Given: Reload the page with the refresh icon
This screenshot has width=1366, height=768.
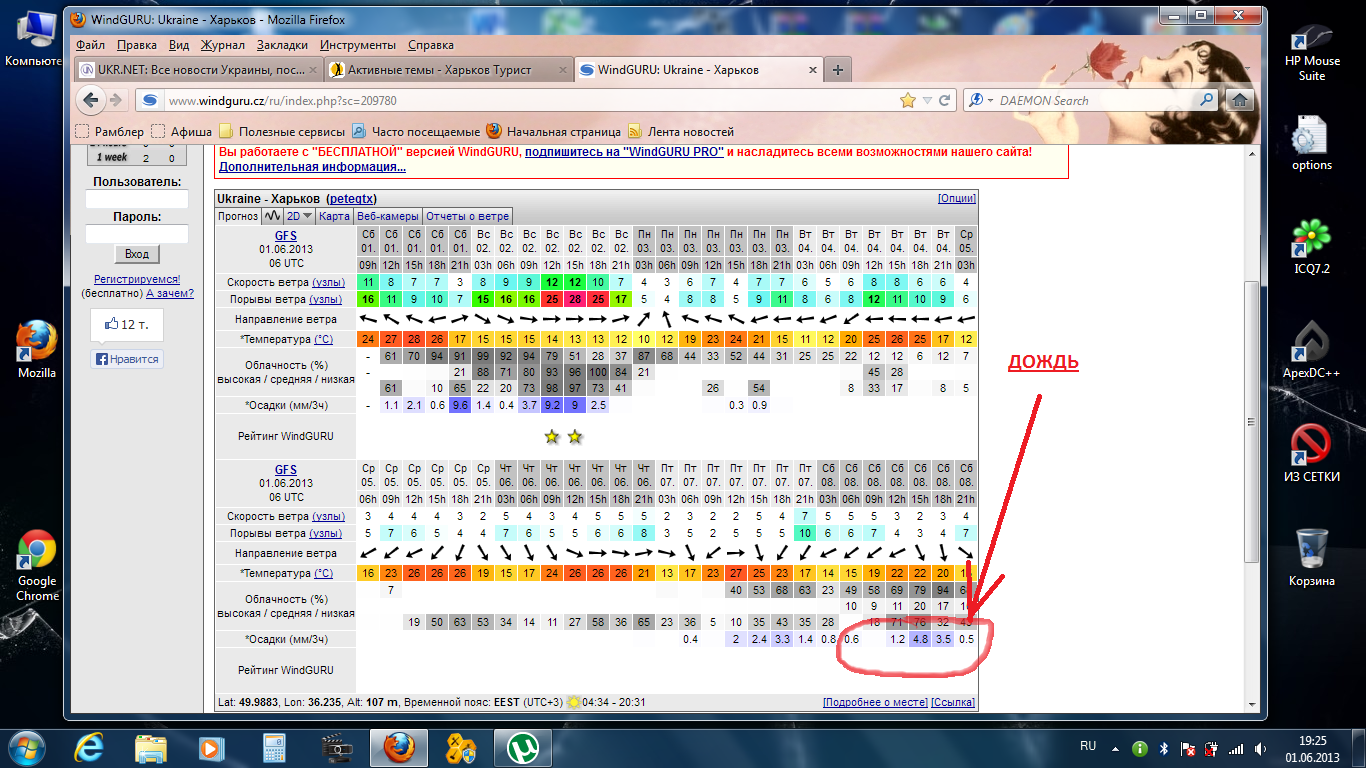Looking at the screenshot, I should 945,100.
